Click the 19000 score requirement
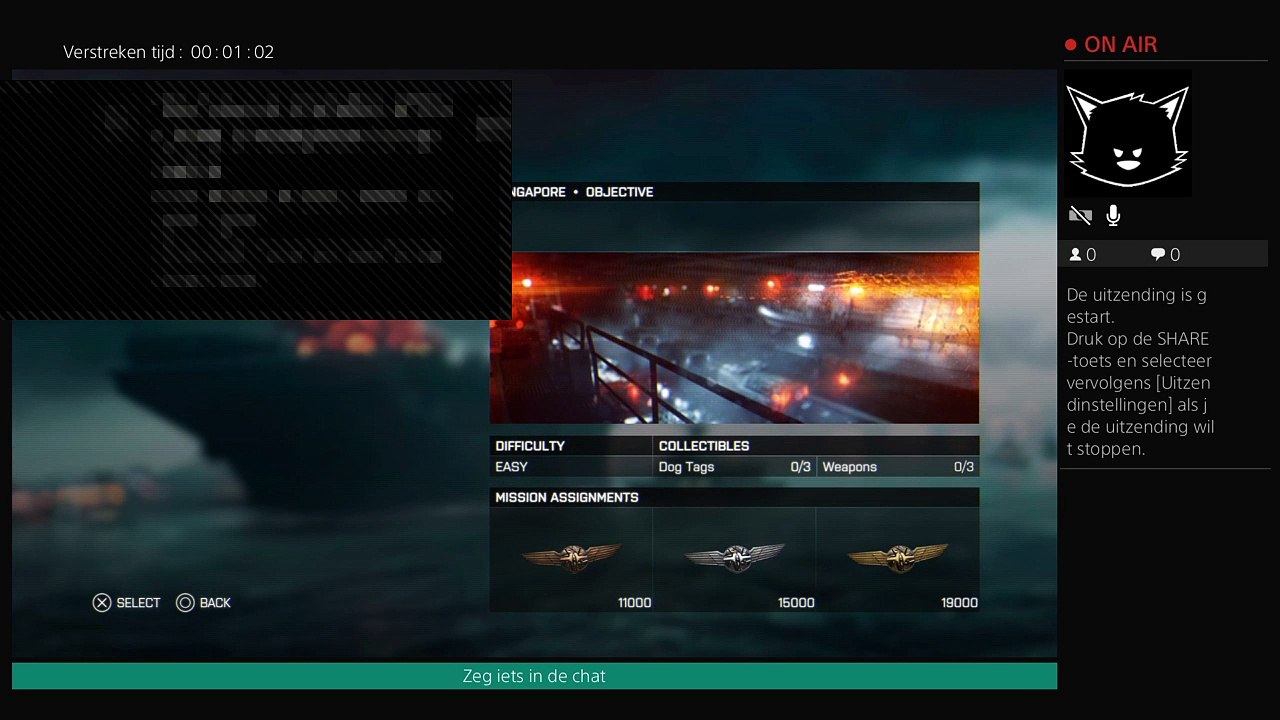 (959, 603)
